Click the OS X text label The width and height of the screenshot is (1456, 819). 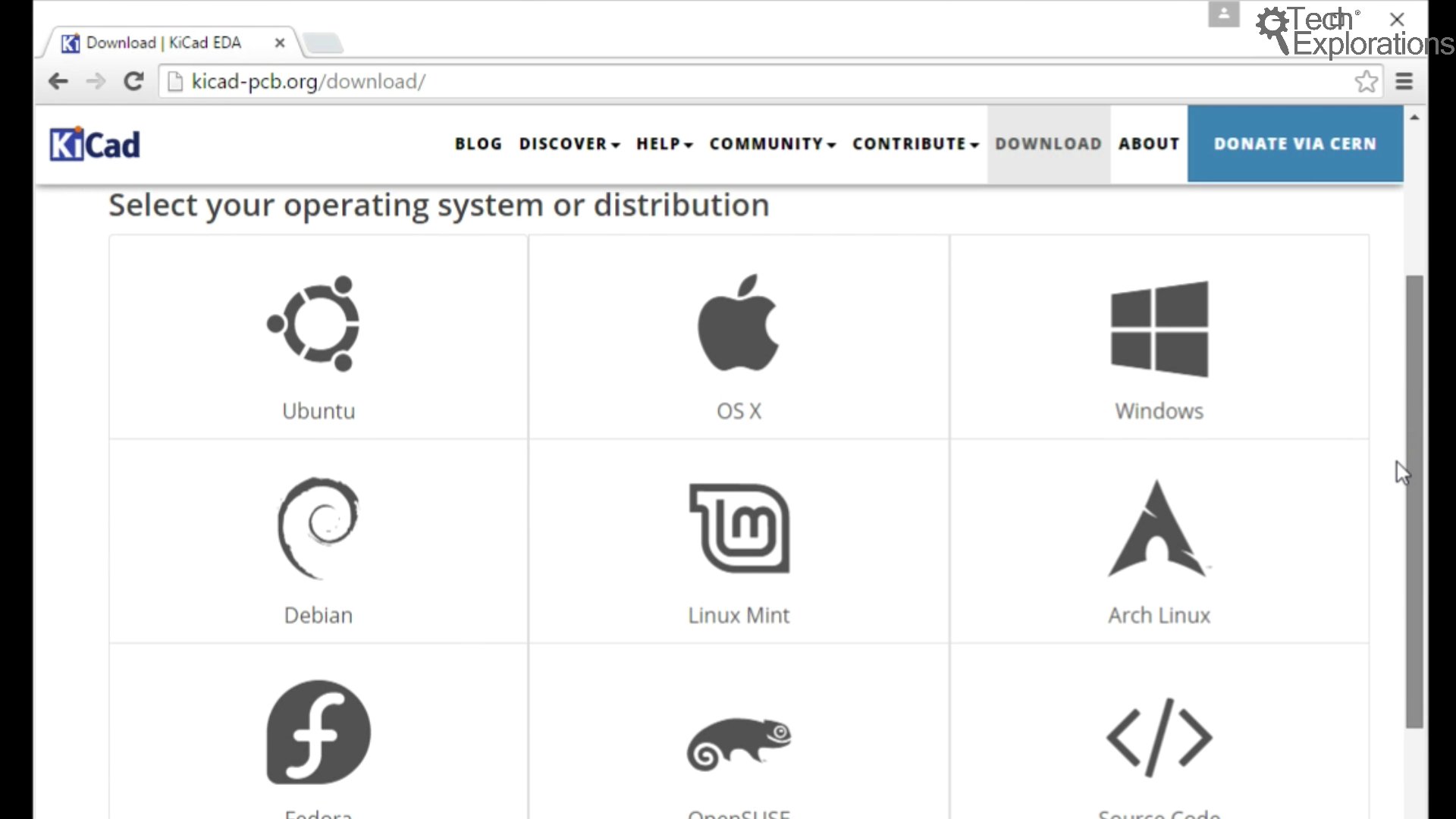pos(739,411)
